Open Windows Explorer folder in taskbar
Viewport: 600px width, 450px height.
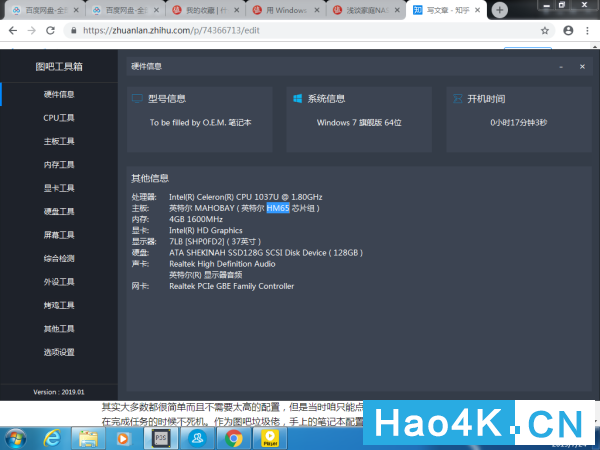coord(88,439)
